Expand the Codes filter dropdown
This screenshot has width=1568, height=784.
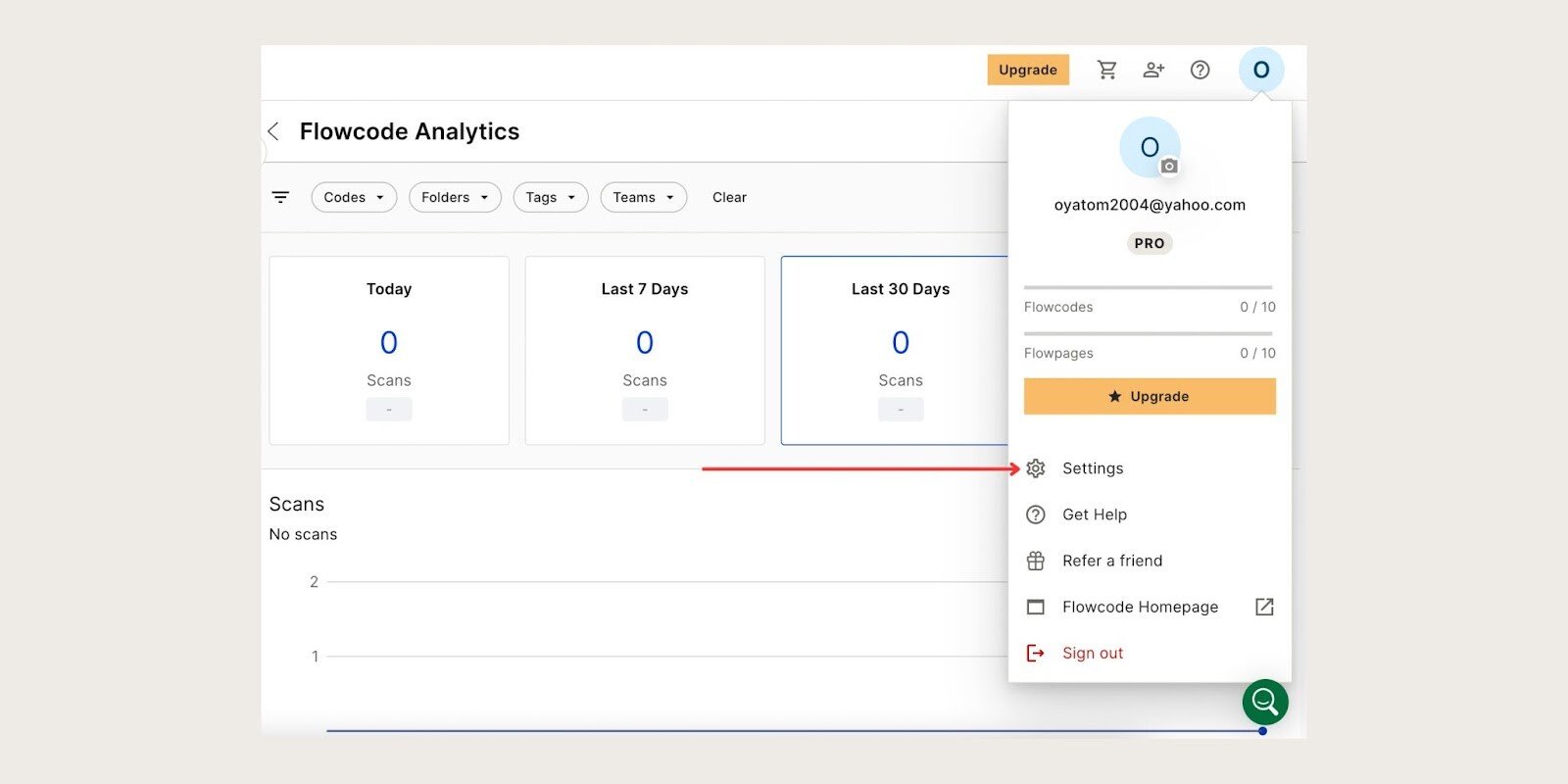[x=354, y=197]
